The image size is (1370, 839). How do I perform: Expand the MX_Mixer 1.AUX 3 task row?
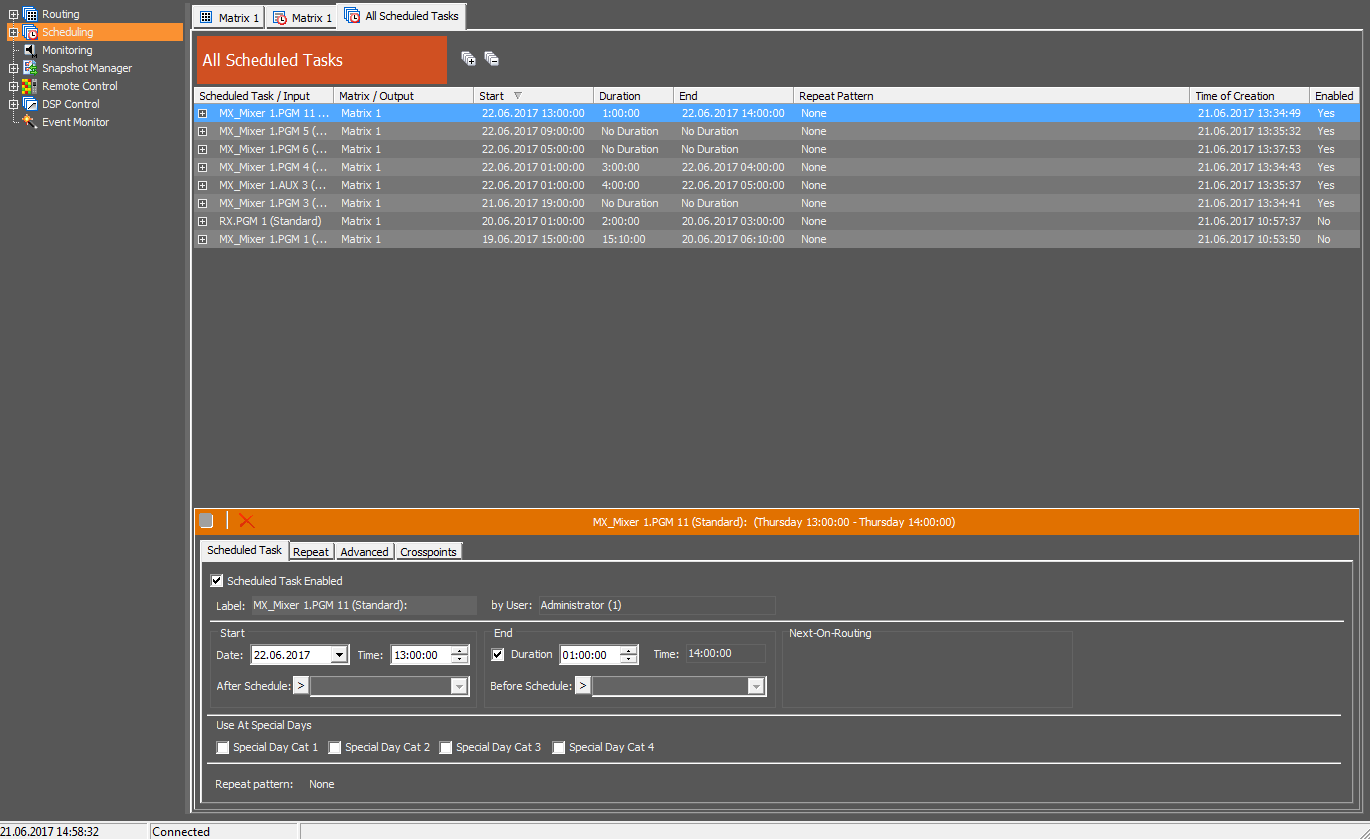[203, 186]
